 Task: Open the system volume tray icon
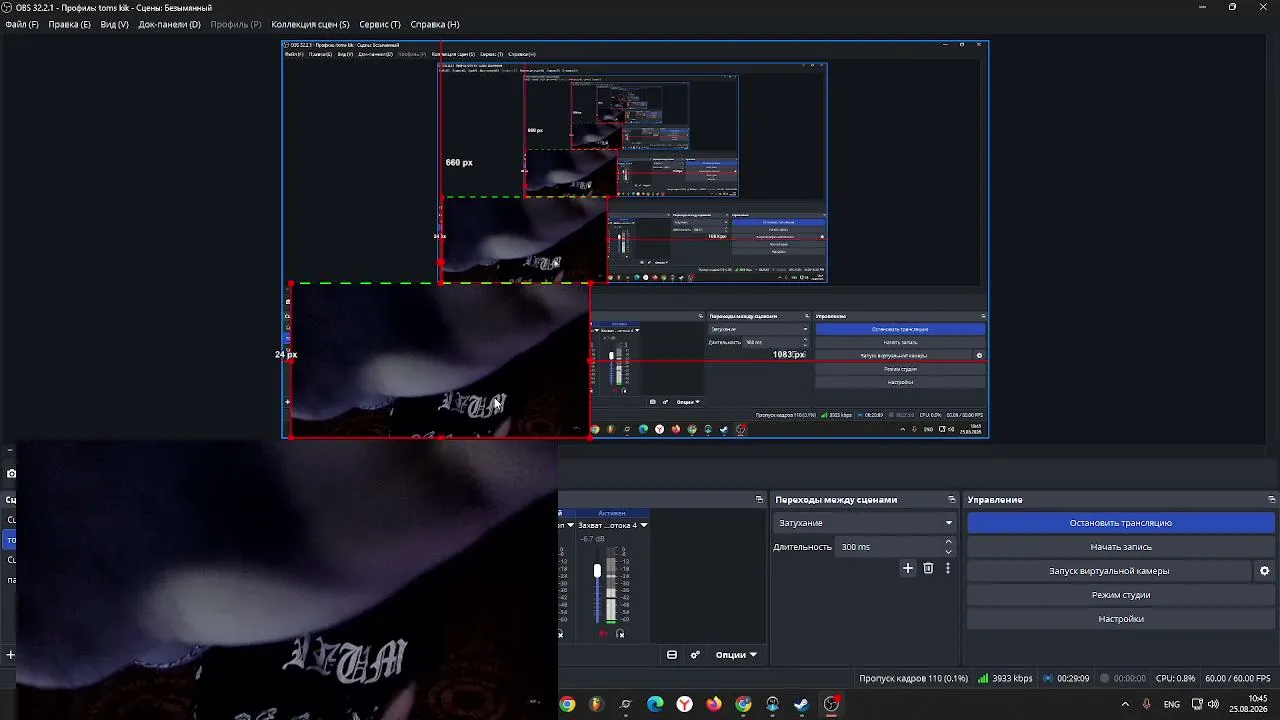pos(1215,704)
